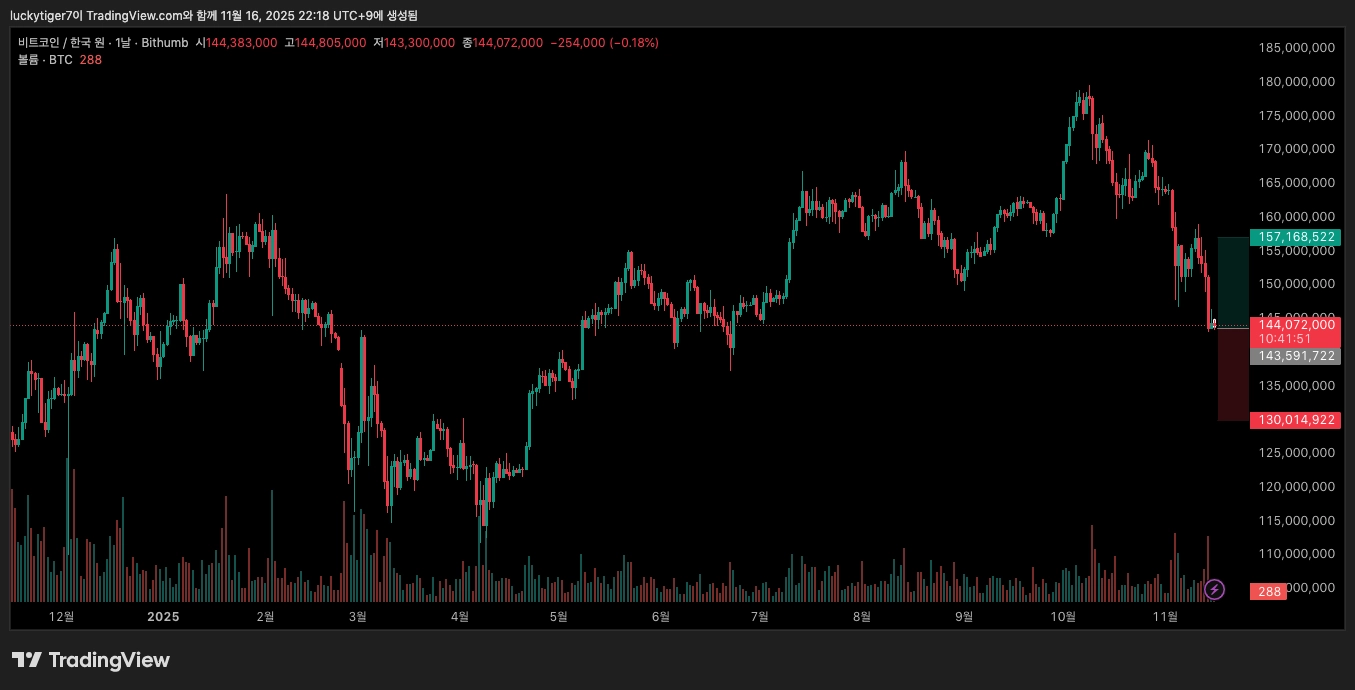This screenshot has width=1355, height=690.
Task: Open the 비트코인 / 한국 원 symbol title
Action: coord(62,43)
